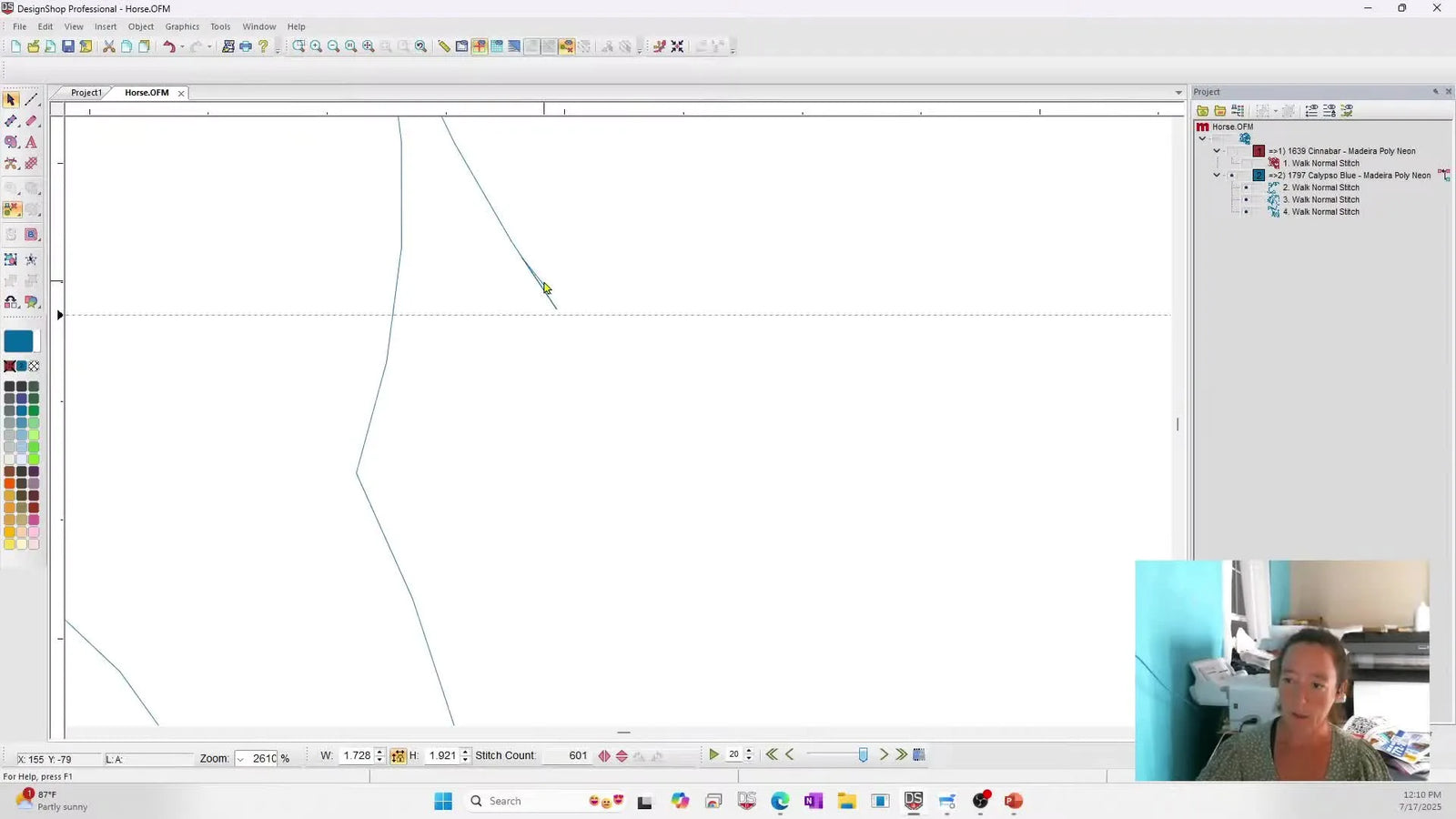
Task: Toggle playback of the stitch simulator
Action: 713,754
